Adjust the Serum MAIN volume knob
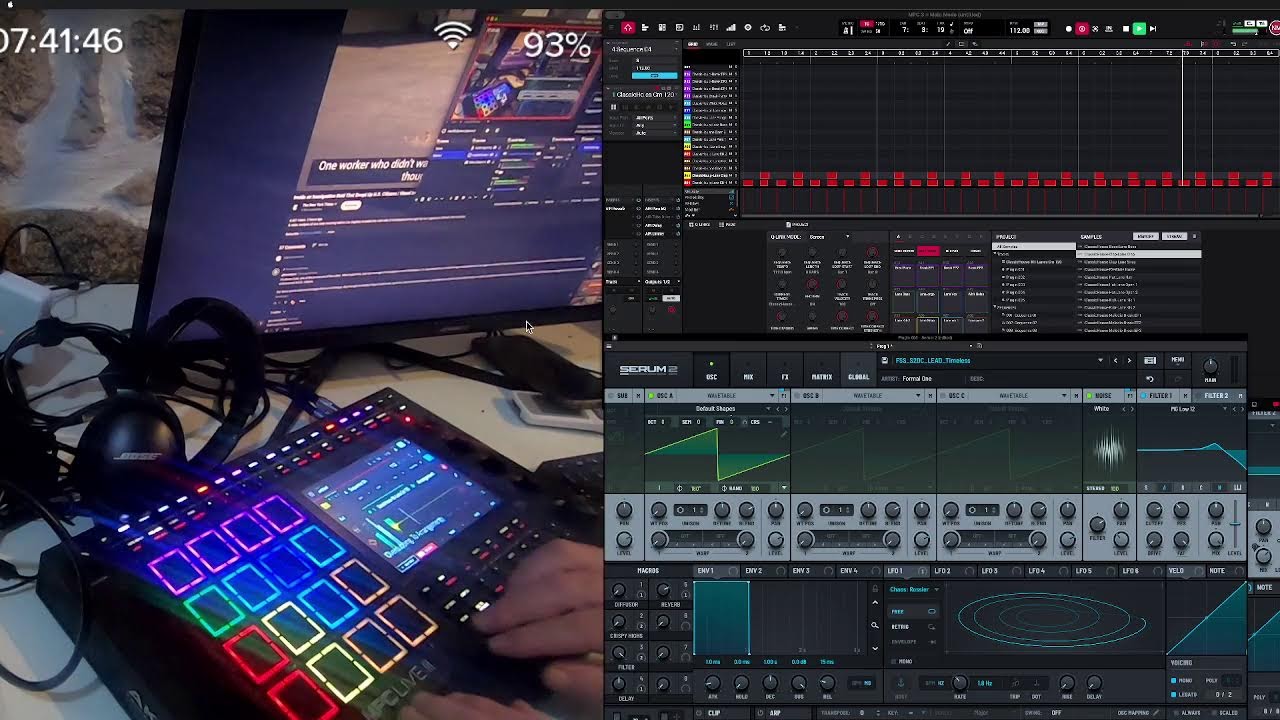Screen dimensions: 1280x720 coord(1210,366)
